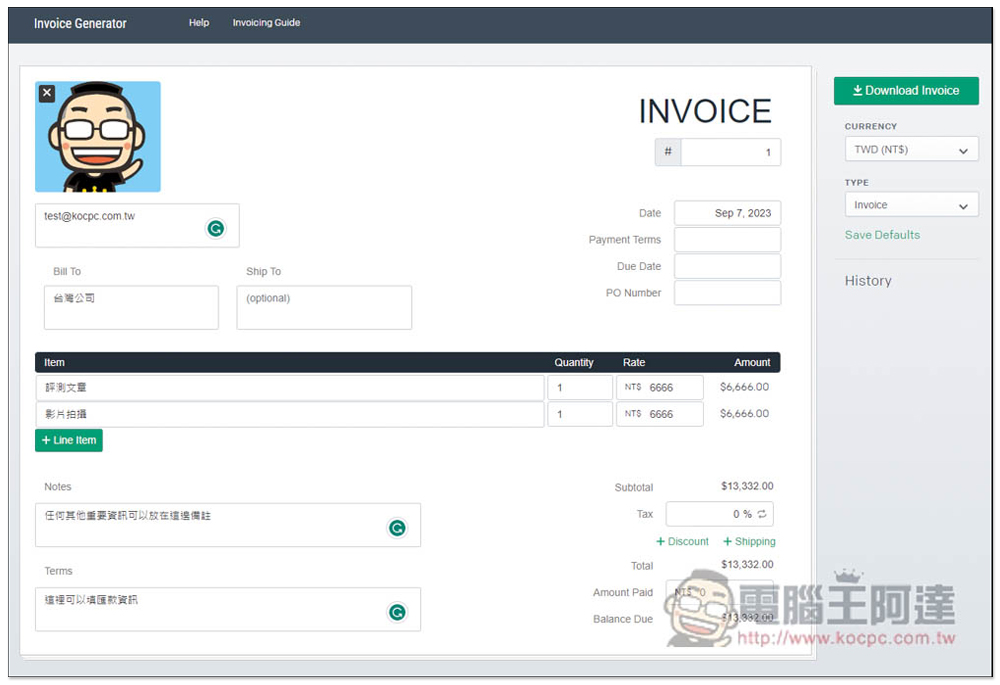Click second line item description field

tap(290, 415)
